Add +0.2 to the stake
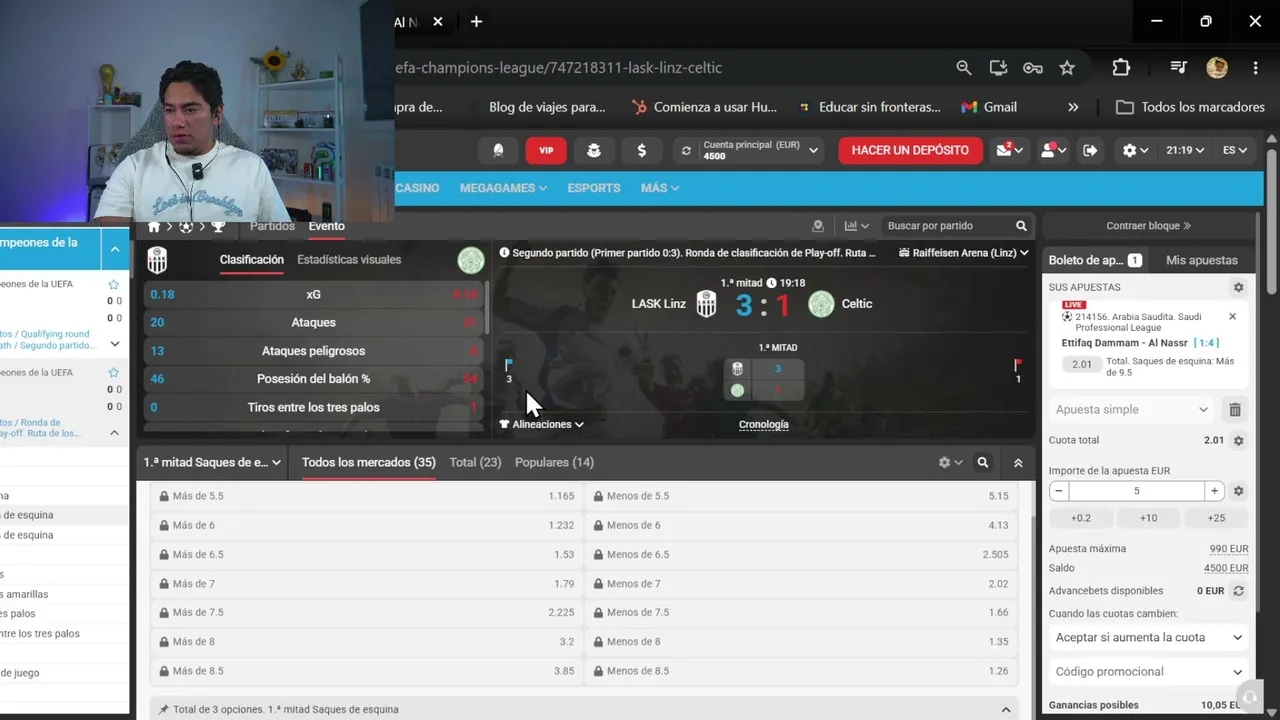Image resolution: width=1280 pixels, height=720 pixels. pos(1081,518)
